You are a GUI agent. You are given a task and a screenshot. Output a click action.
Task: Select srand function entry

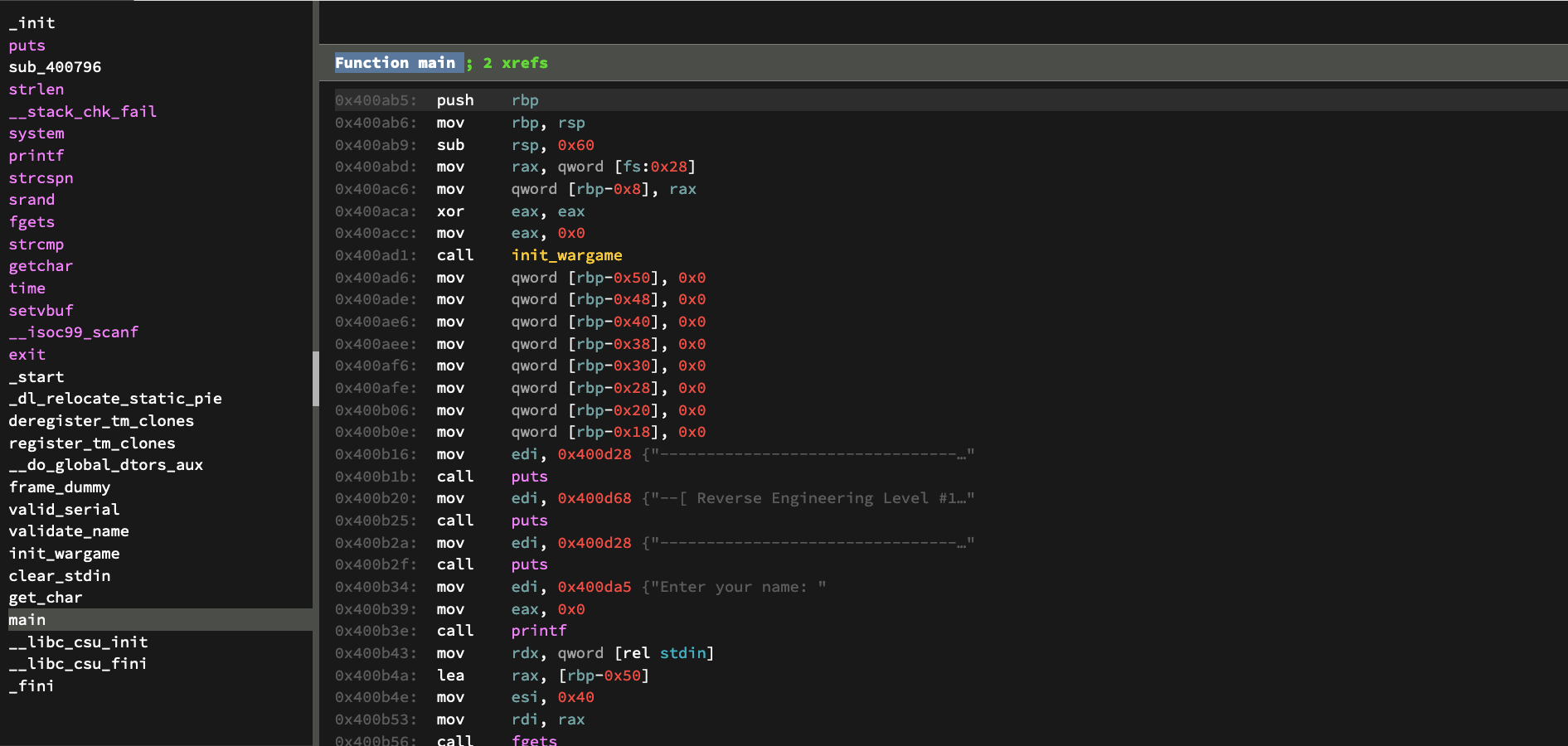[x=32, y=200]
